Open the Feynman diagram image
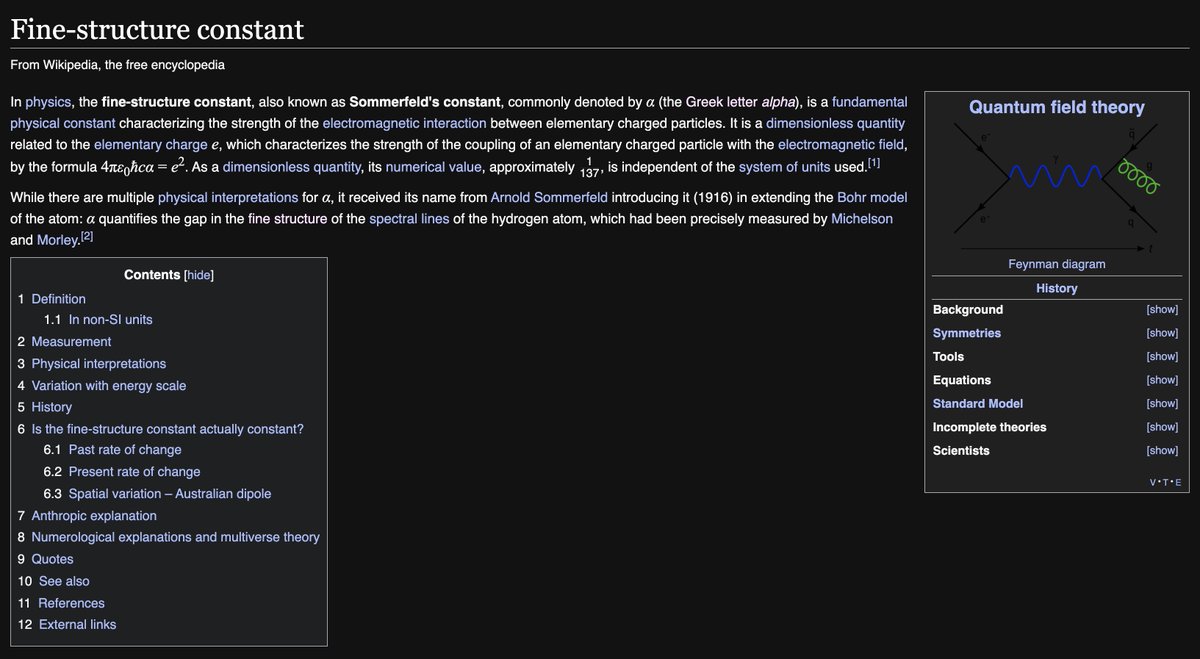 1056,187
